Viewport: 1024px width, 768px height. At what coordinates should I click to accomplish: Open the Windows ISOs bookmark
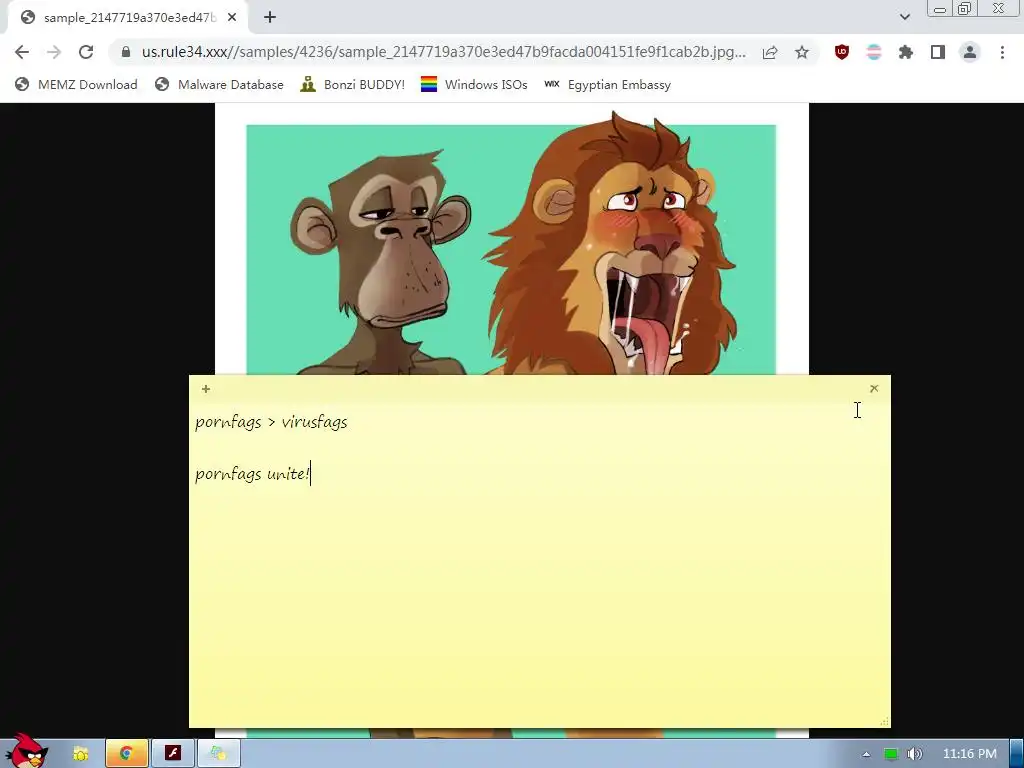pyautogui.click(x=474, y=84)
